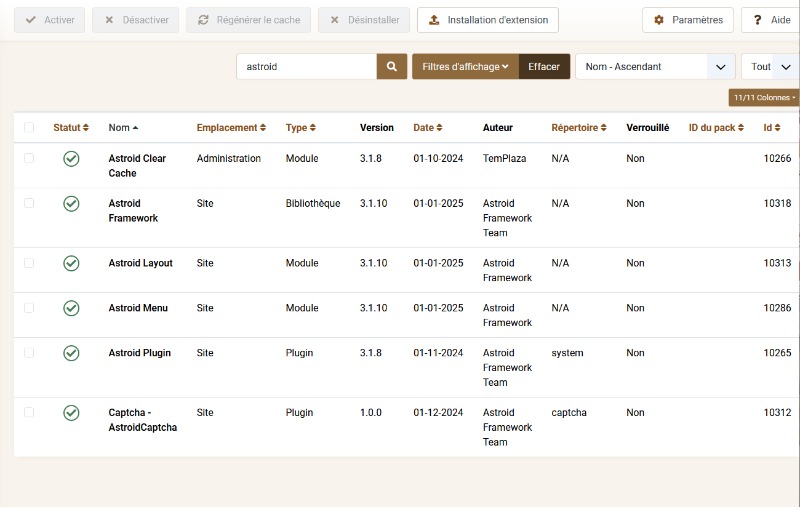Click the system directory cell

pos(567,353)
